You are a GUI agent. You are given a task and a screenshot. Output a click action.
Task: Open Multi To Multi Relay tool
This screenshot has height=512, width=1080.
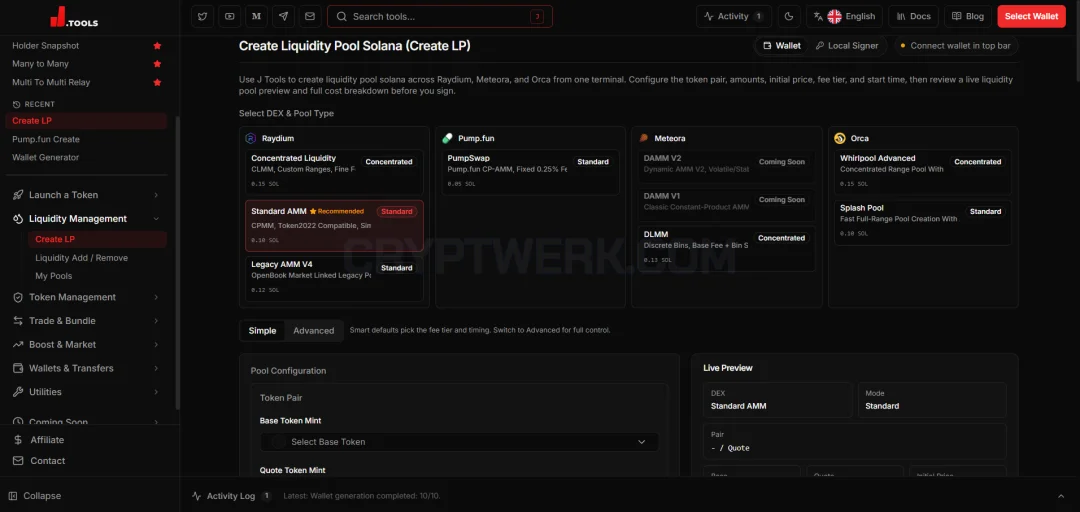(x=51, y=82)
